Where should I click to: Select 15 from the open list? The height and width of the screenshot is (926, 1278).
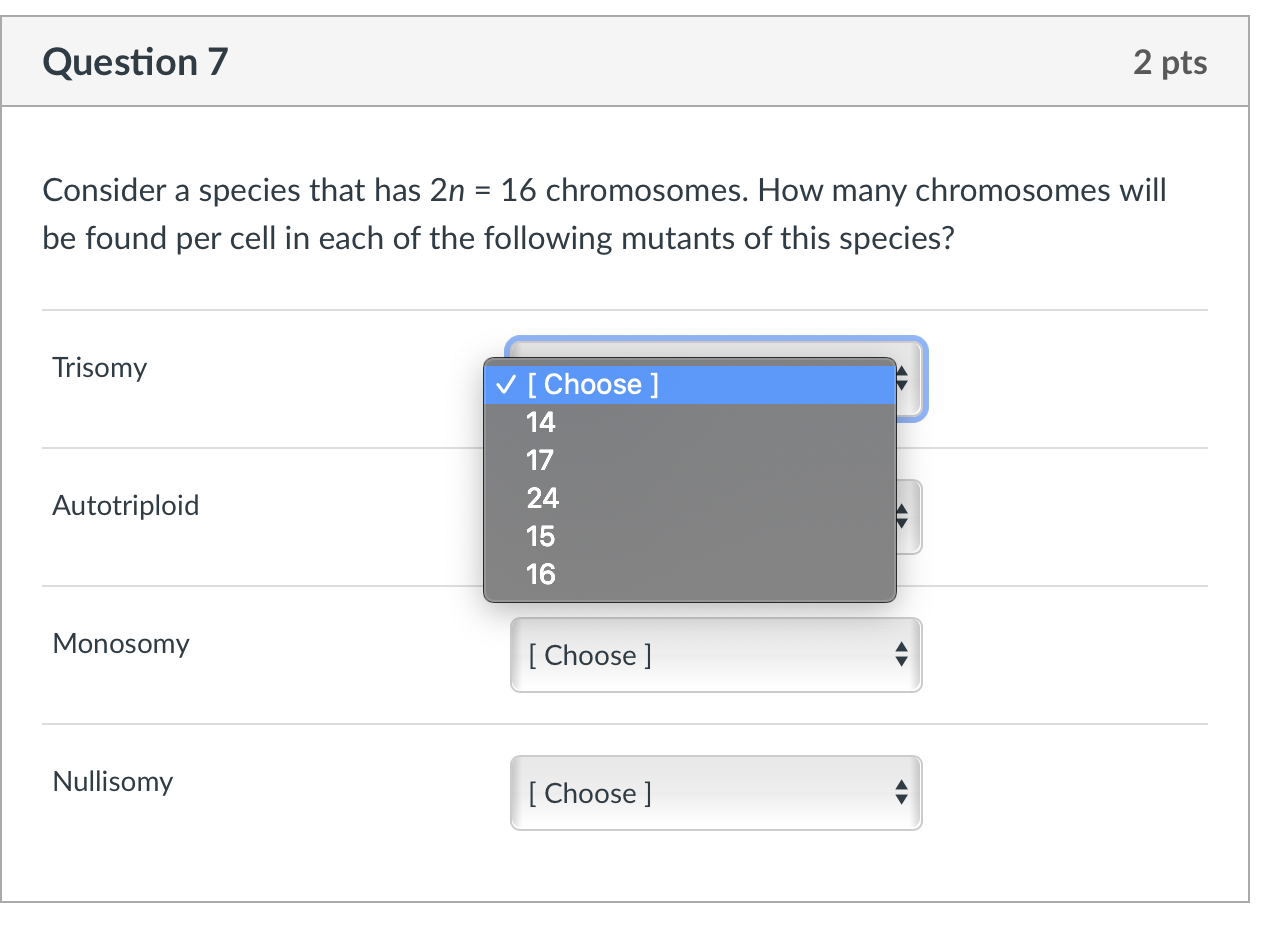point(540,536)
